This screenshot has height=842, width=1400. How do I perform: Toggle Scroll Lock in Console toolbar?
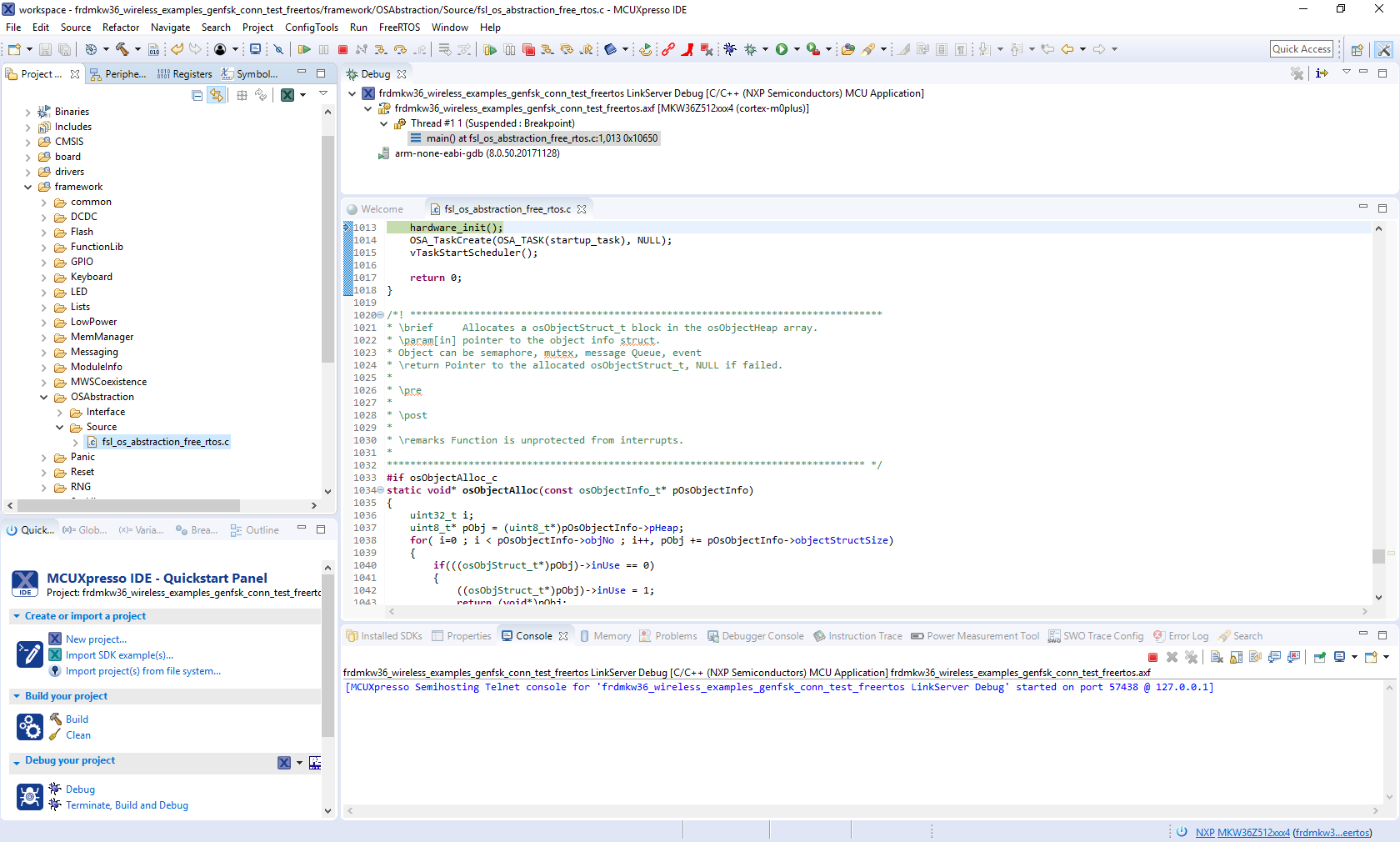[1236, 658]
